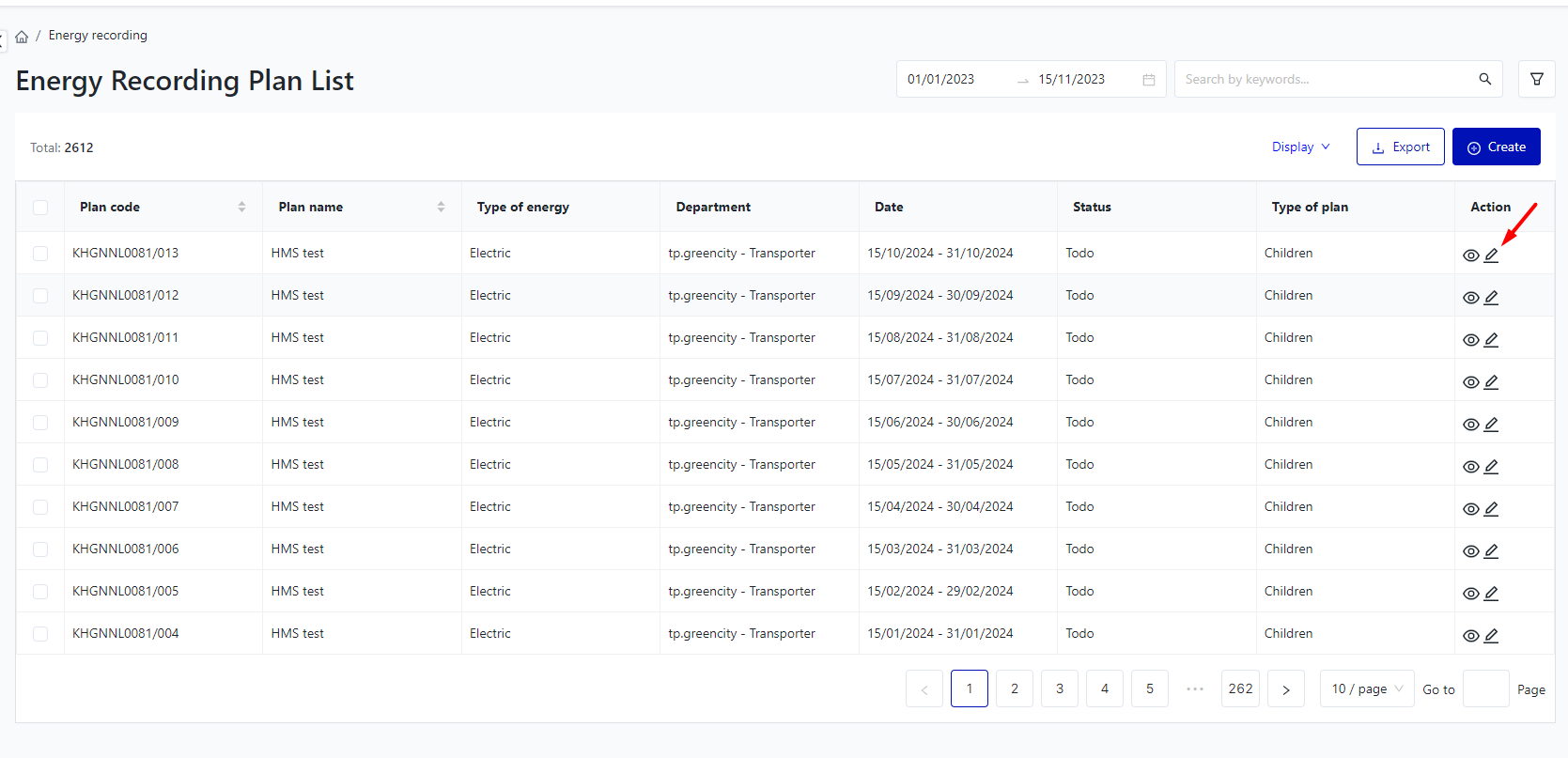Open the date range calendar icon
Image resolution: width=1568 pixels, height=758 pixels.
(1148, 80)
